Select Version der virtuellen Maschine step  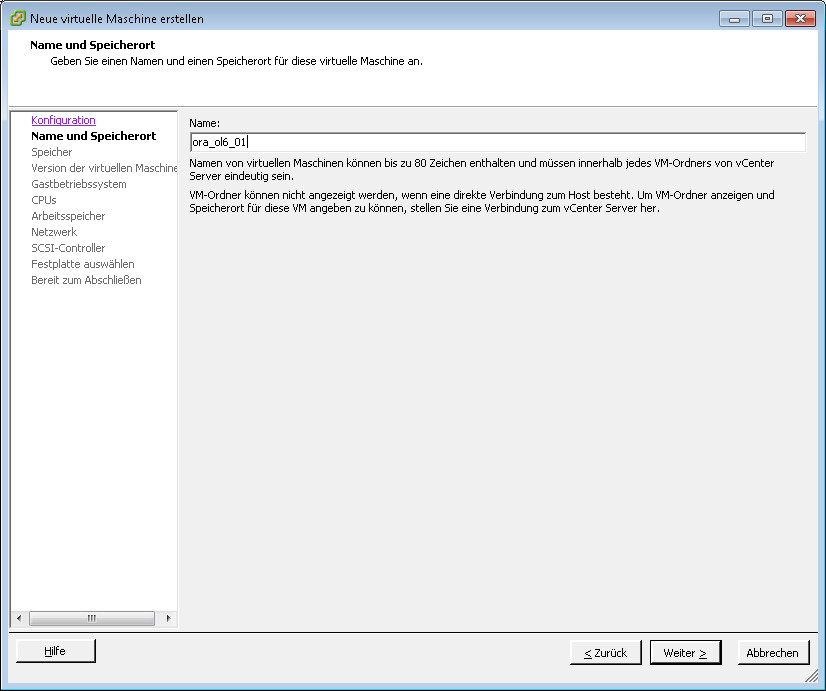click(104, 168)
